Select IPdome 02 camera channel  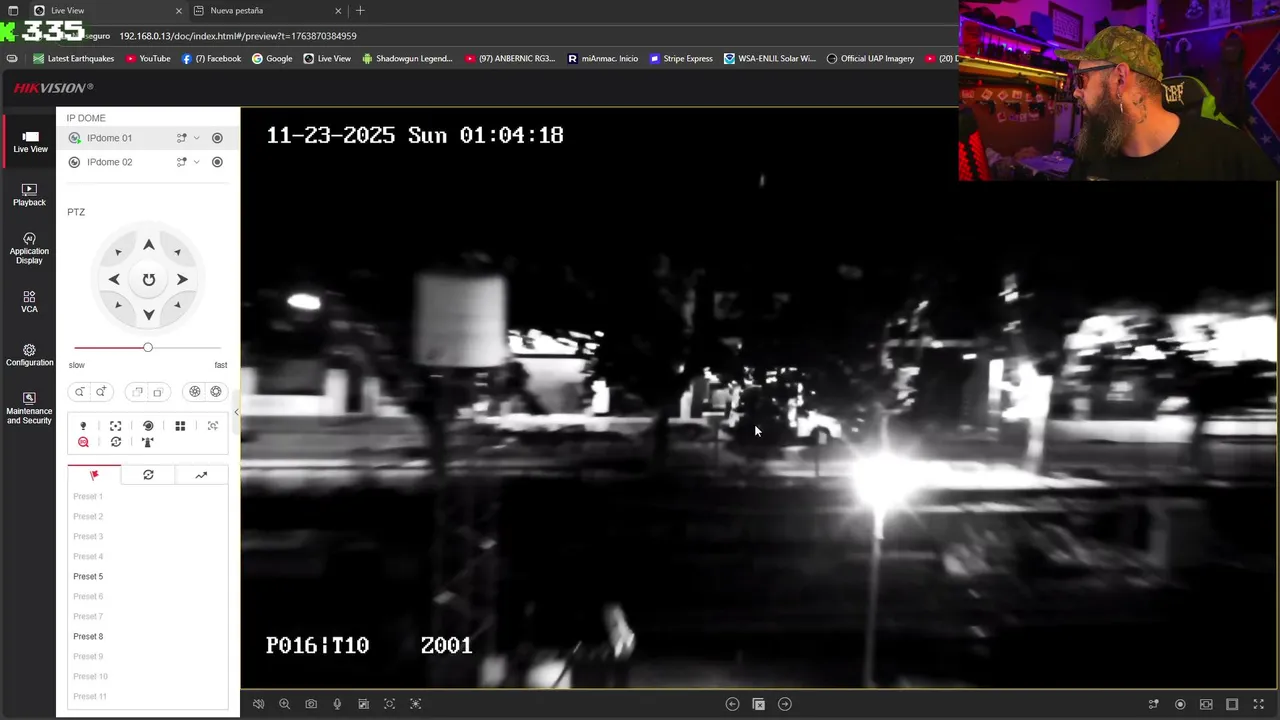(109, 162)
